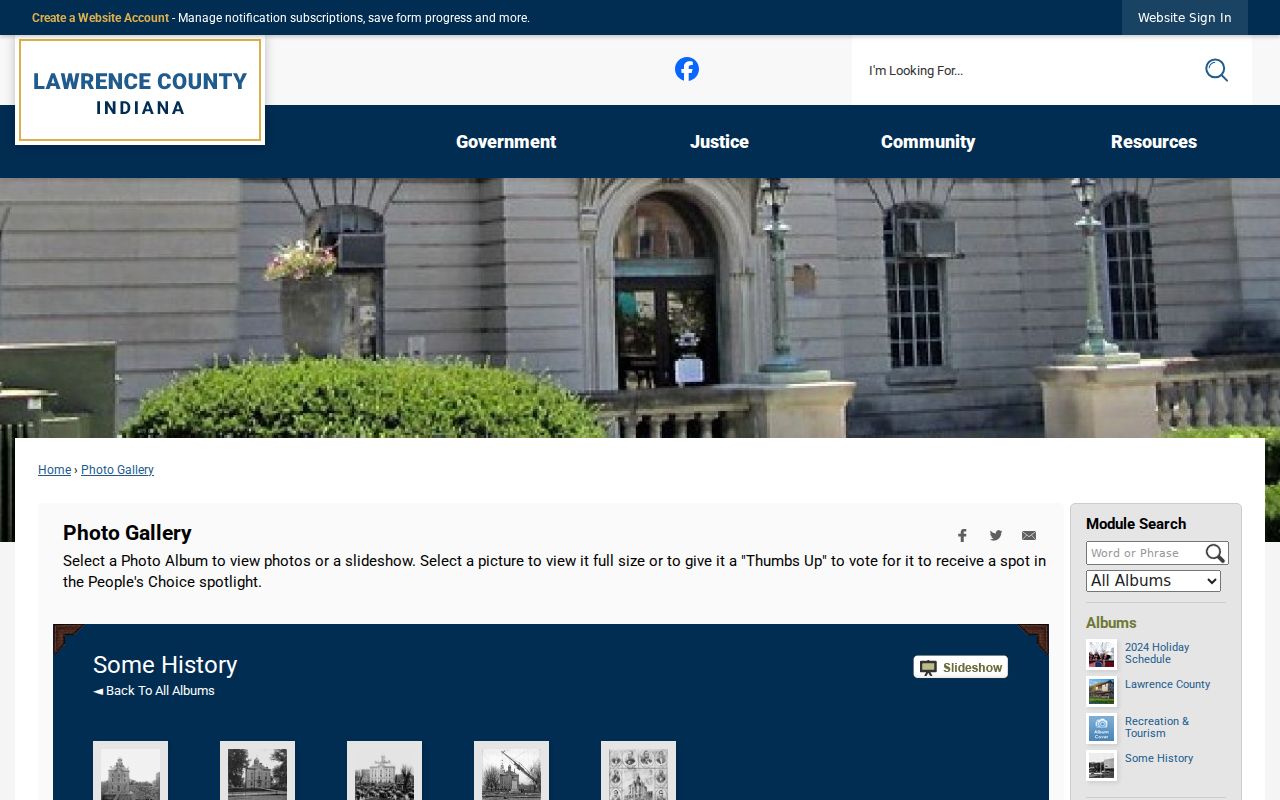Focus the Word or Phrase search box
The width and height of the screenshot is (1280, 800).
tap(1145, 553)
